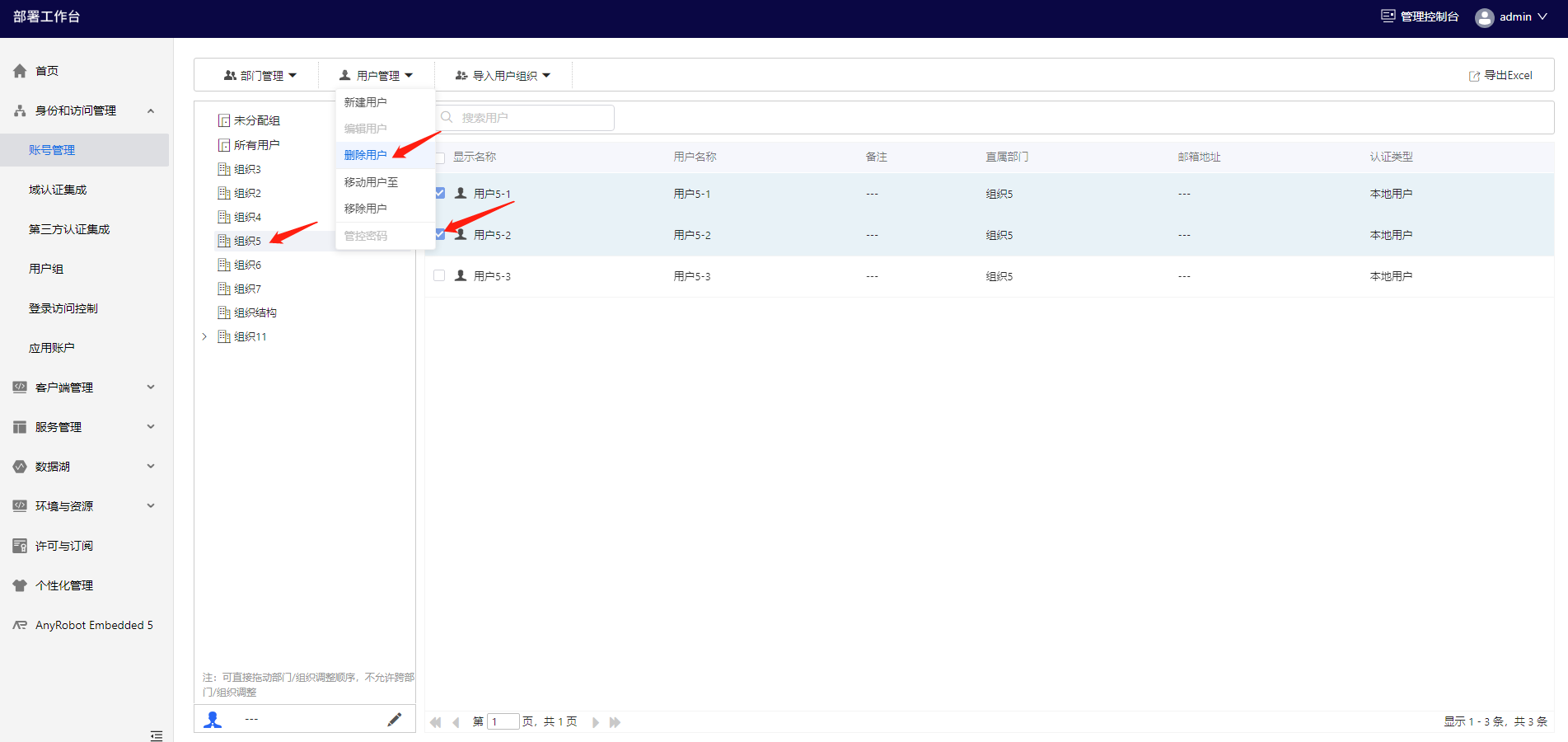This screenshot has height=742, width=1568.
Task: Uncheck the 用户5-2 row checkbox
Action: 439,234
